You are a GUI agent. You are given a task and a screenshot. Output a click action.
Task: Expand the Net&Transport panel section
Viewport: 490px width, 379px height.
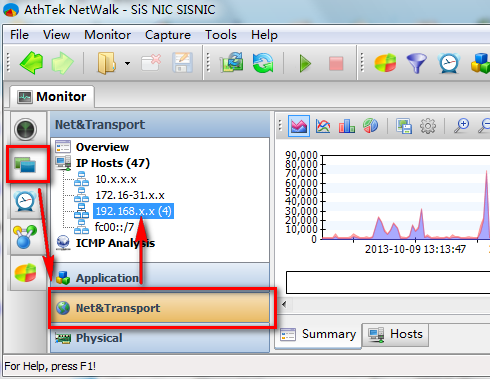(160, 308)
